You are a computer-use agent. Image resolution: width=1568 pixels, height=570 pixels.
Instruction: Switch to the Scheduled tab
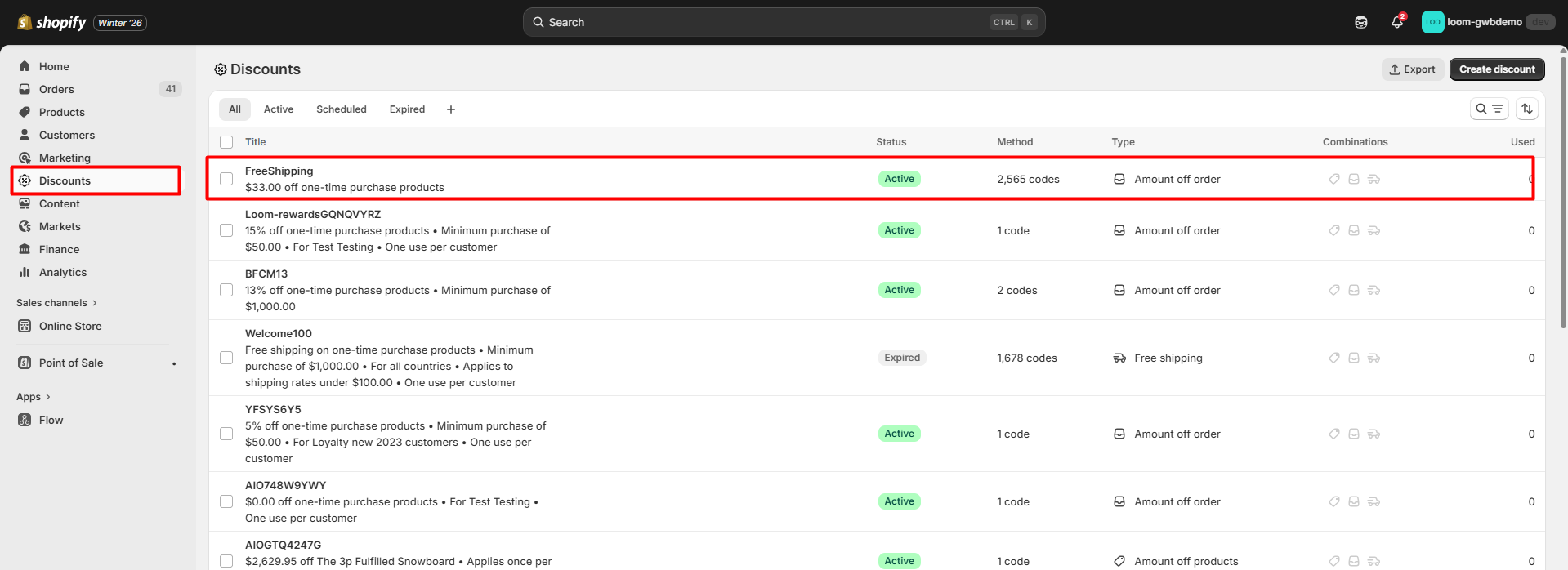(341, 109)
